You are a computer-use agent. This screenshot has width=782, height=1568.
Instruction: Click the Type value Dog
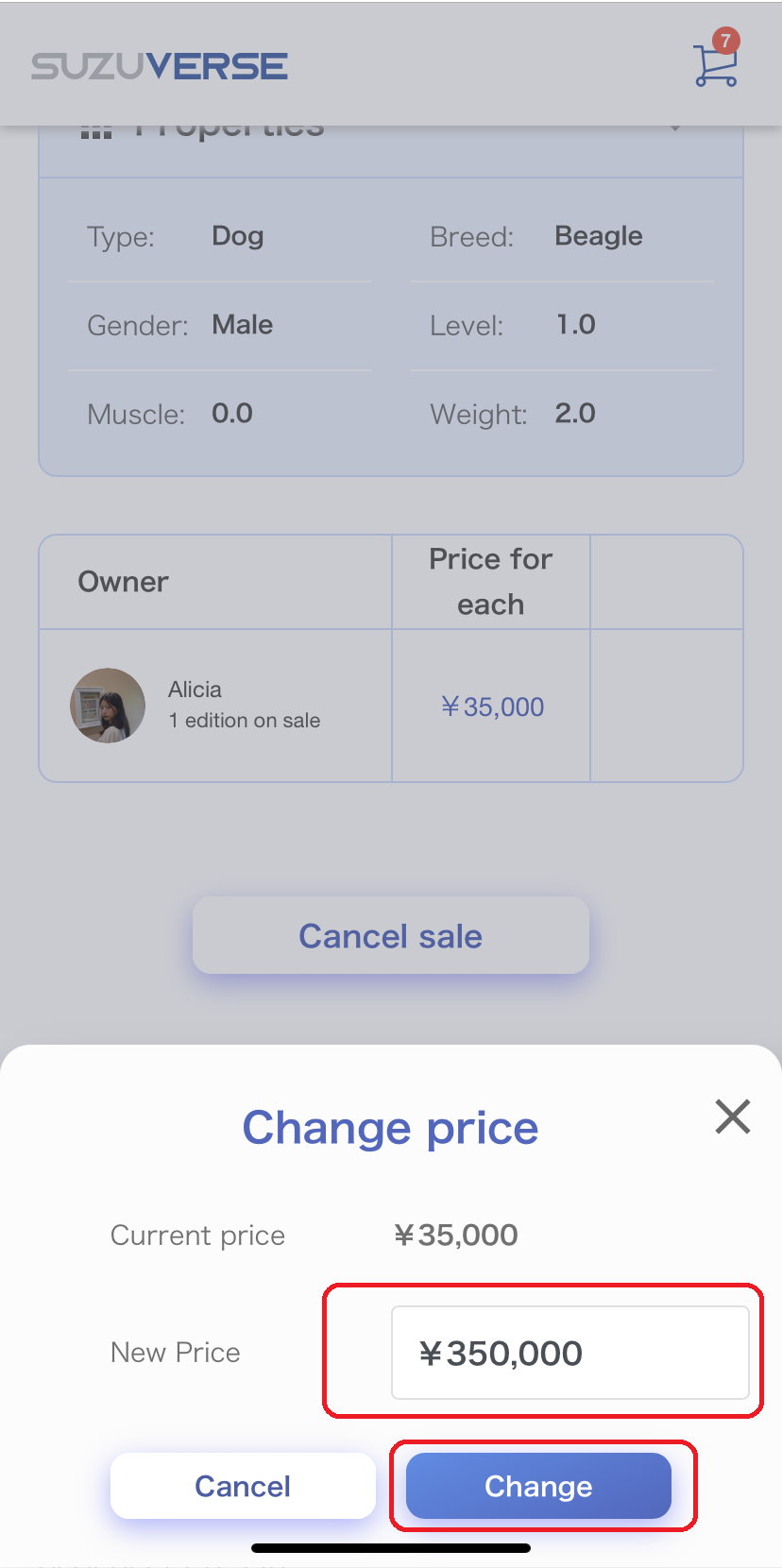tap(238, 236)
